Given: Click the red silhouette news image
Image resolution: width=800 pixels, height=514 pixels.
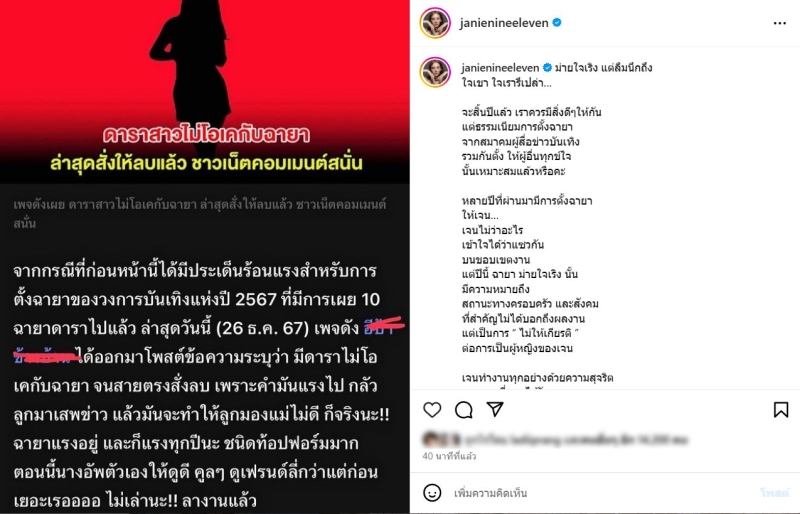Looking at the screenshot, I should tap(205, 92).
